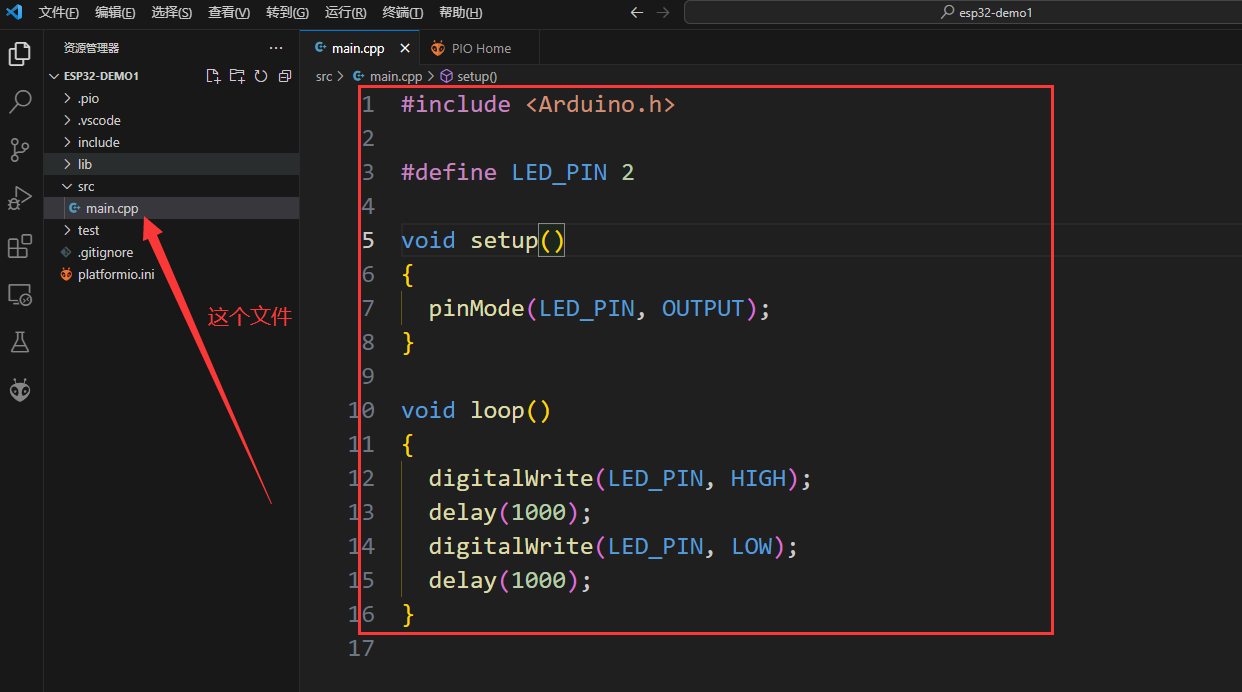Place cursor in void setup() line
Viewport: 1242px width, 692px height.
tap(483, 240)
